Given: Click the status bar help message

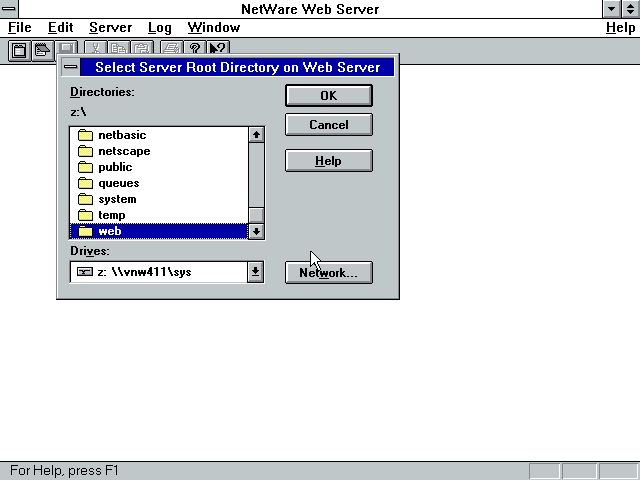Looking at the screenshot, I should 64,470.
